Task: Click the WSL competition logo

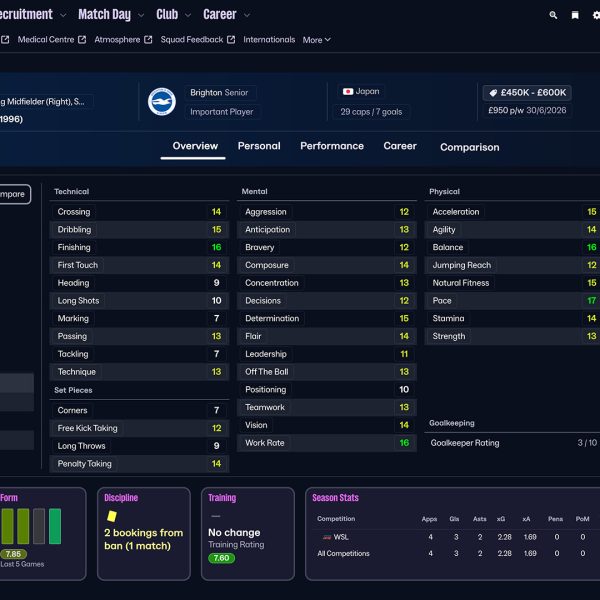Action: pos(323,537)
